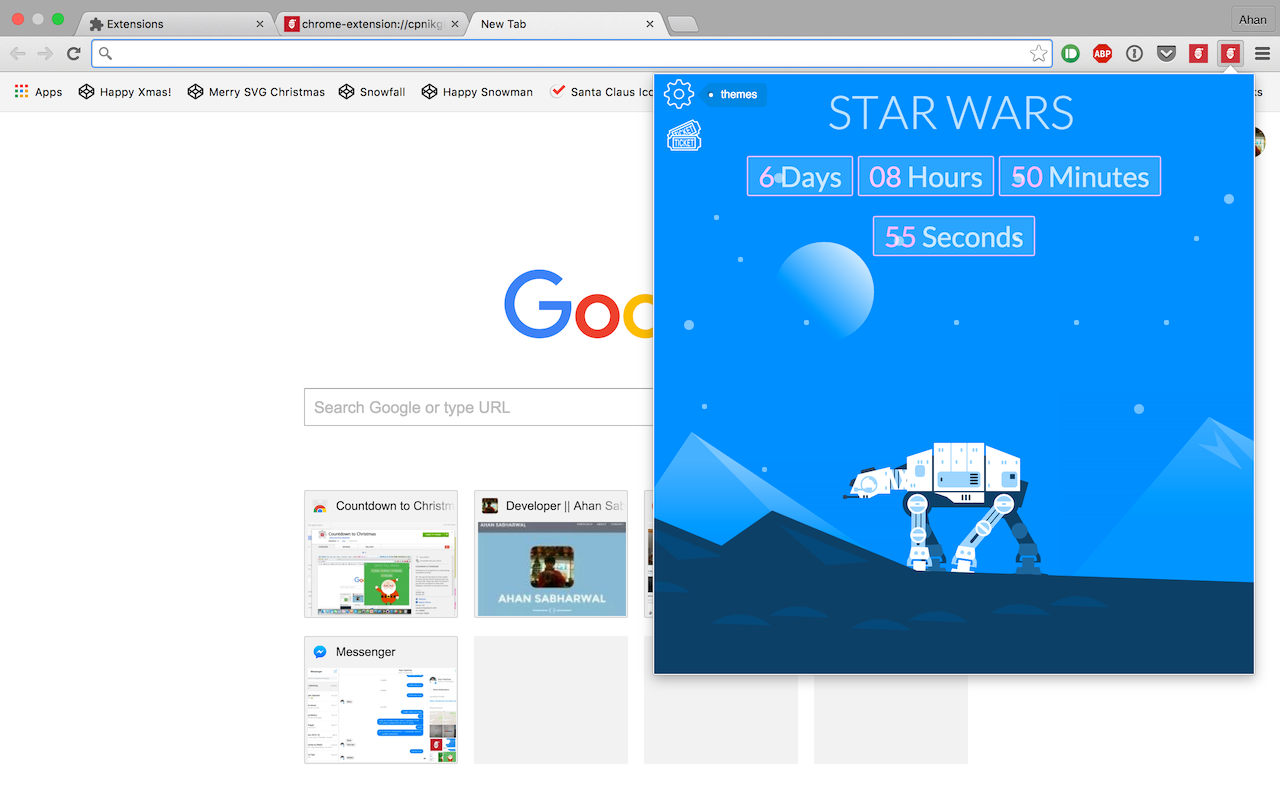The image size is (1280, 800).
Task: Close the New Tab tab
Action: point(650,23)
